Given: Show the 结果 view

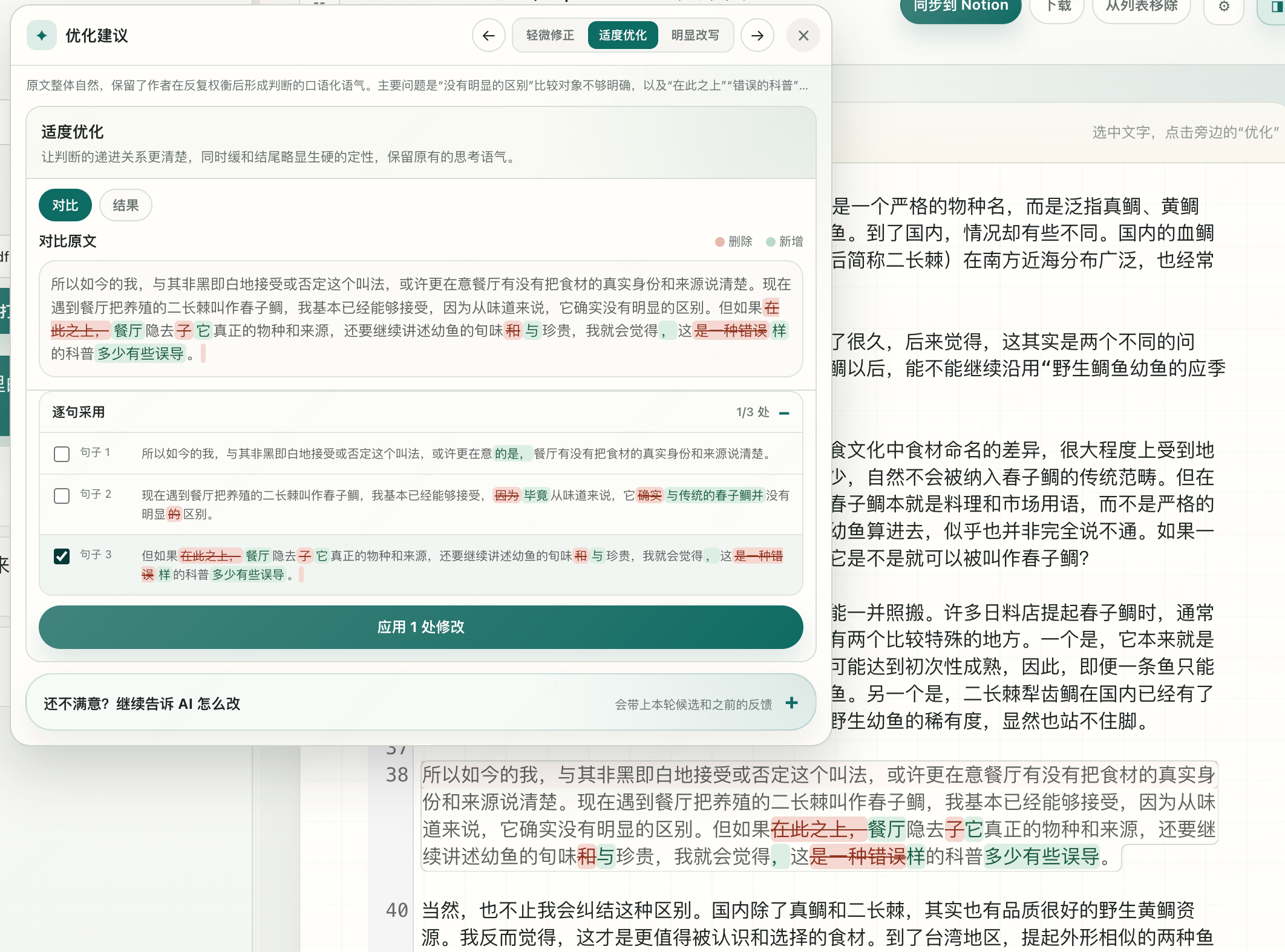Looking at the screenshot, I should pos(126,206).
